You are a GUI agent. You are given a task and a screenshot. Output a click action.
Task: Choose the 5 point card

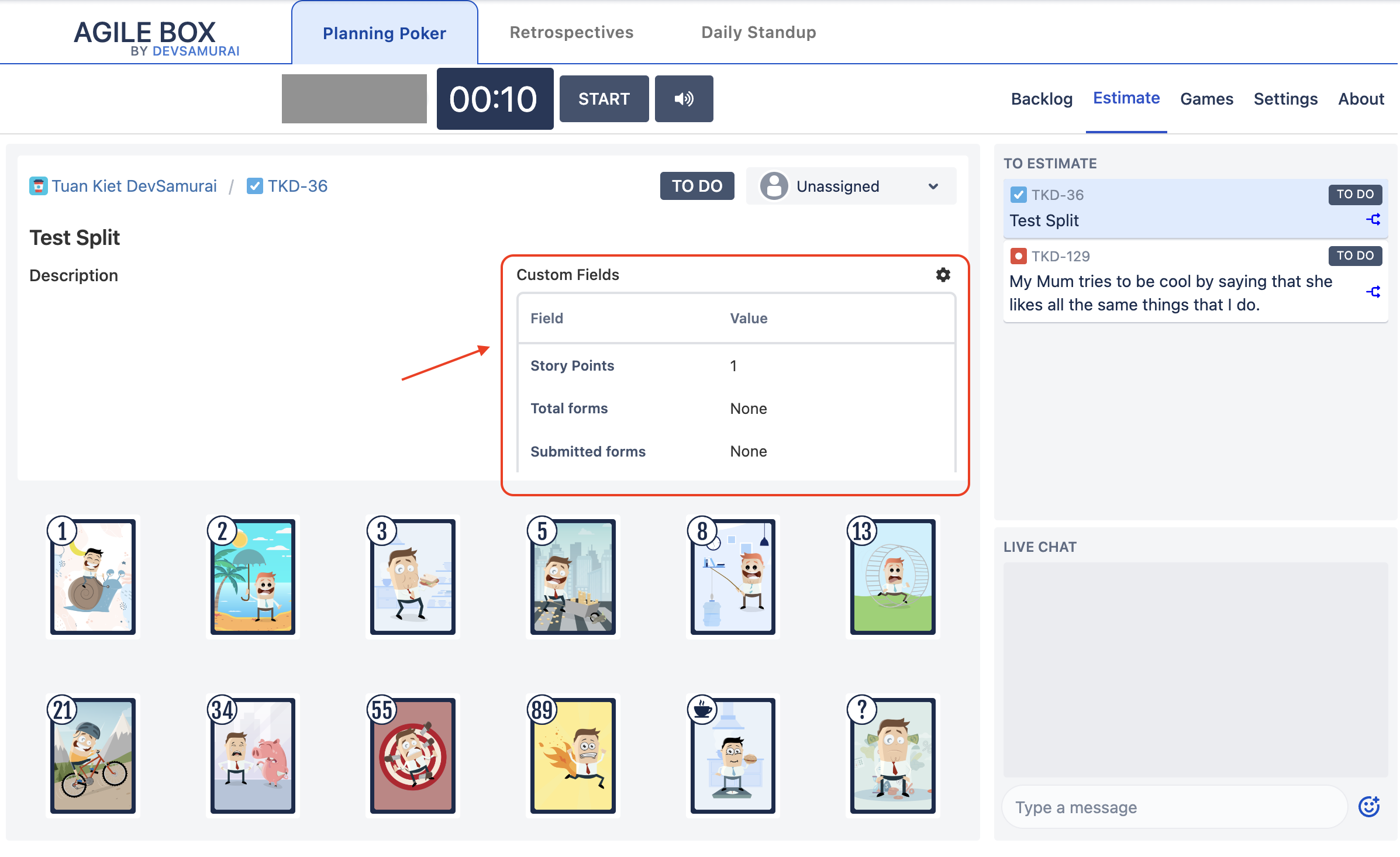(x=572, y=576)
